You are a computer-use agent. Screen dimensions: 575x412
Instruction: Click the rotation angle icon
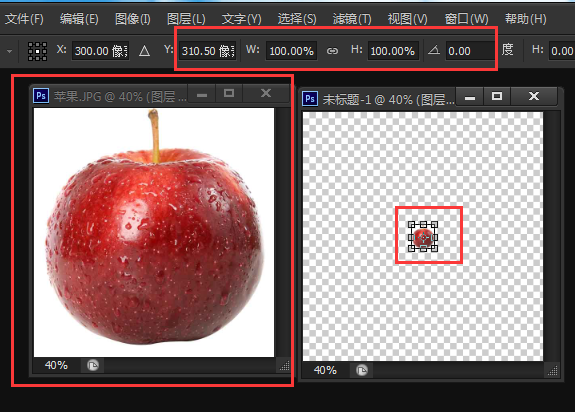click(x=434, y=50)
